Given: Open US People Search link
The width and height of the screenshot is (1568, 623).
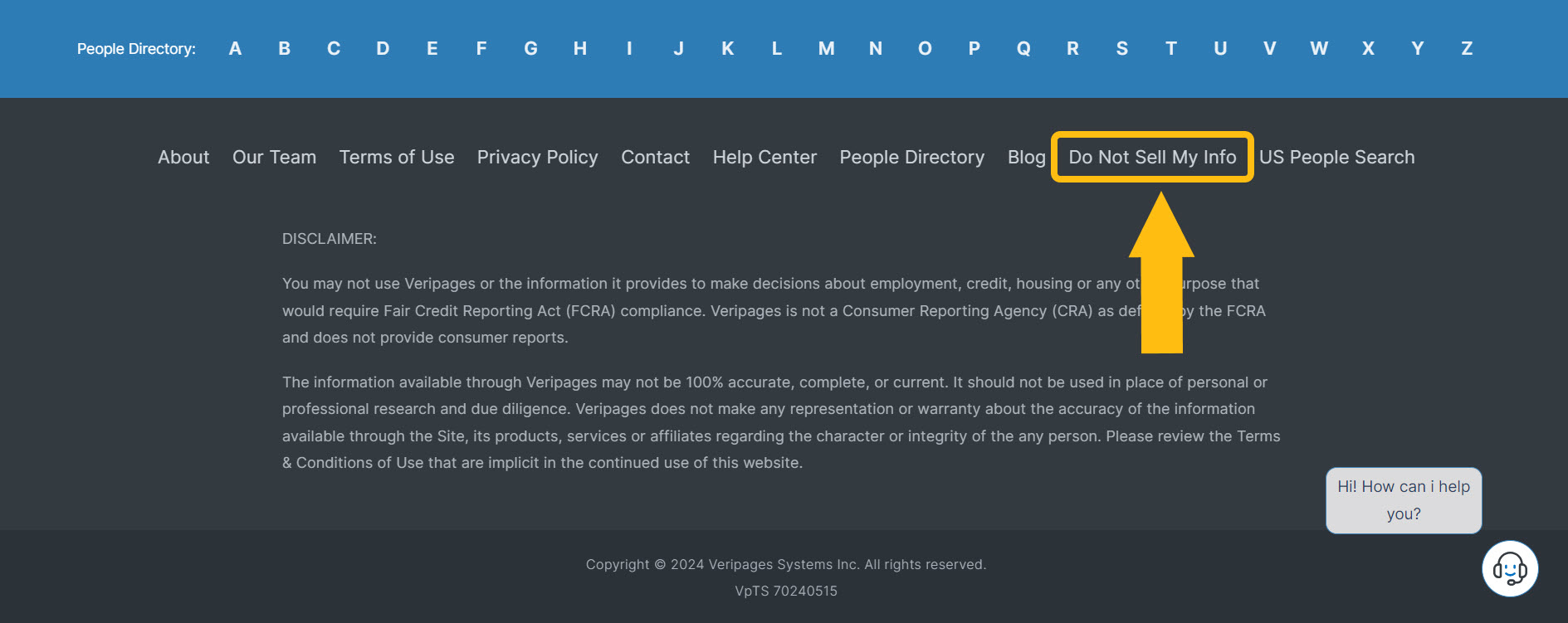Looking at the screenshot, I should tap(1336, 157).
